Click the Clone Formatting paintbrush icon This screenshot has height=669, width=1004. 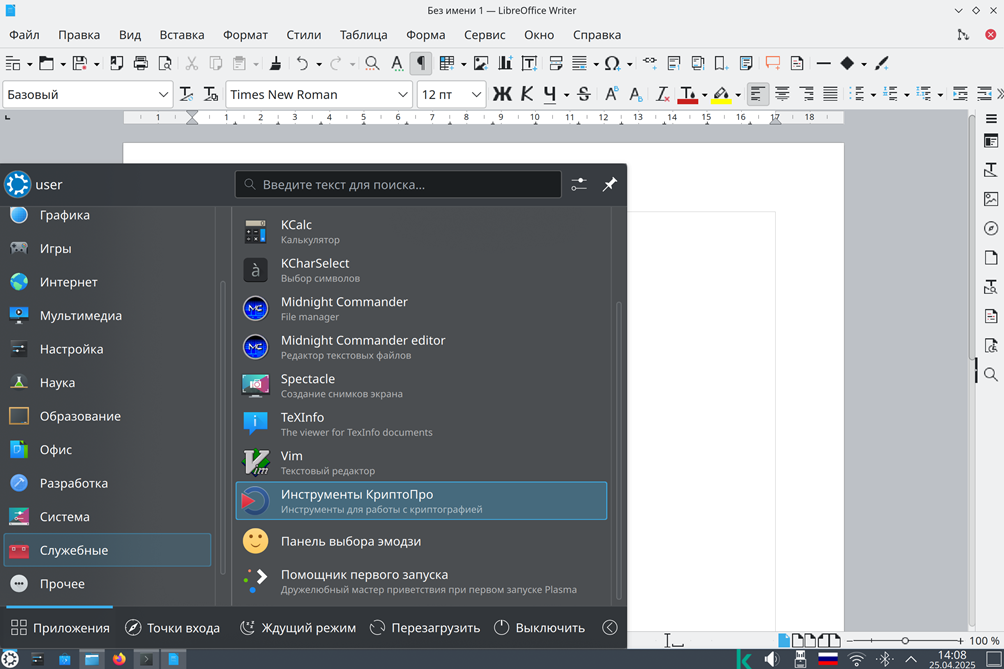click(275, 63)
